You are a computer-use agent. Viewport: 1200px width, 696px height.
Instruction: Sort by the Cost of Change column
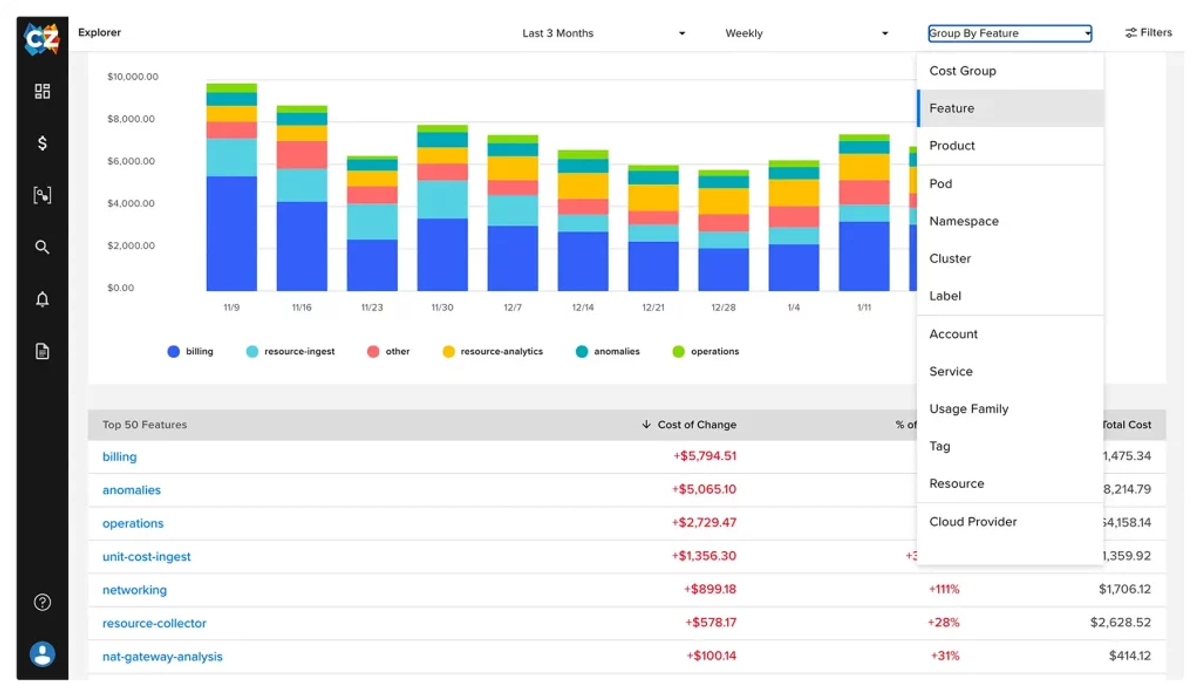tap(689, 425)
